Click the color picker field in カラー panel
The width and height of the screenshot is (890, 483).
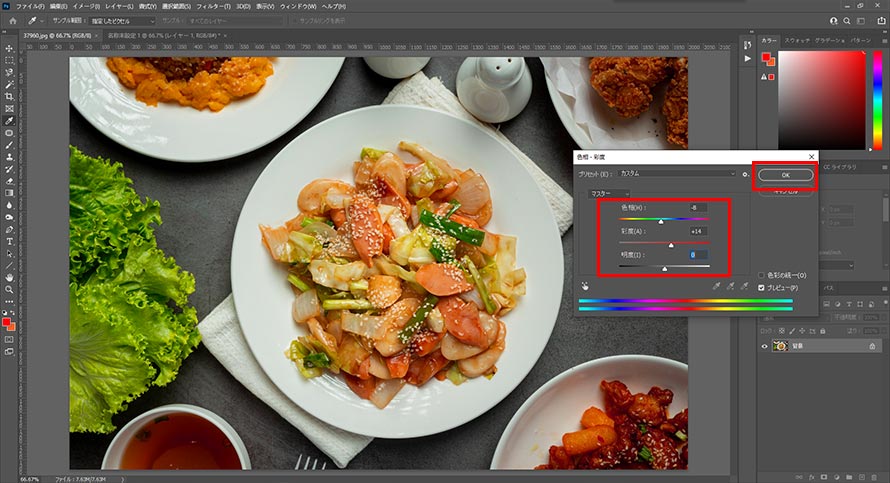pos(821,100)
